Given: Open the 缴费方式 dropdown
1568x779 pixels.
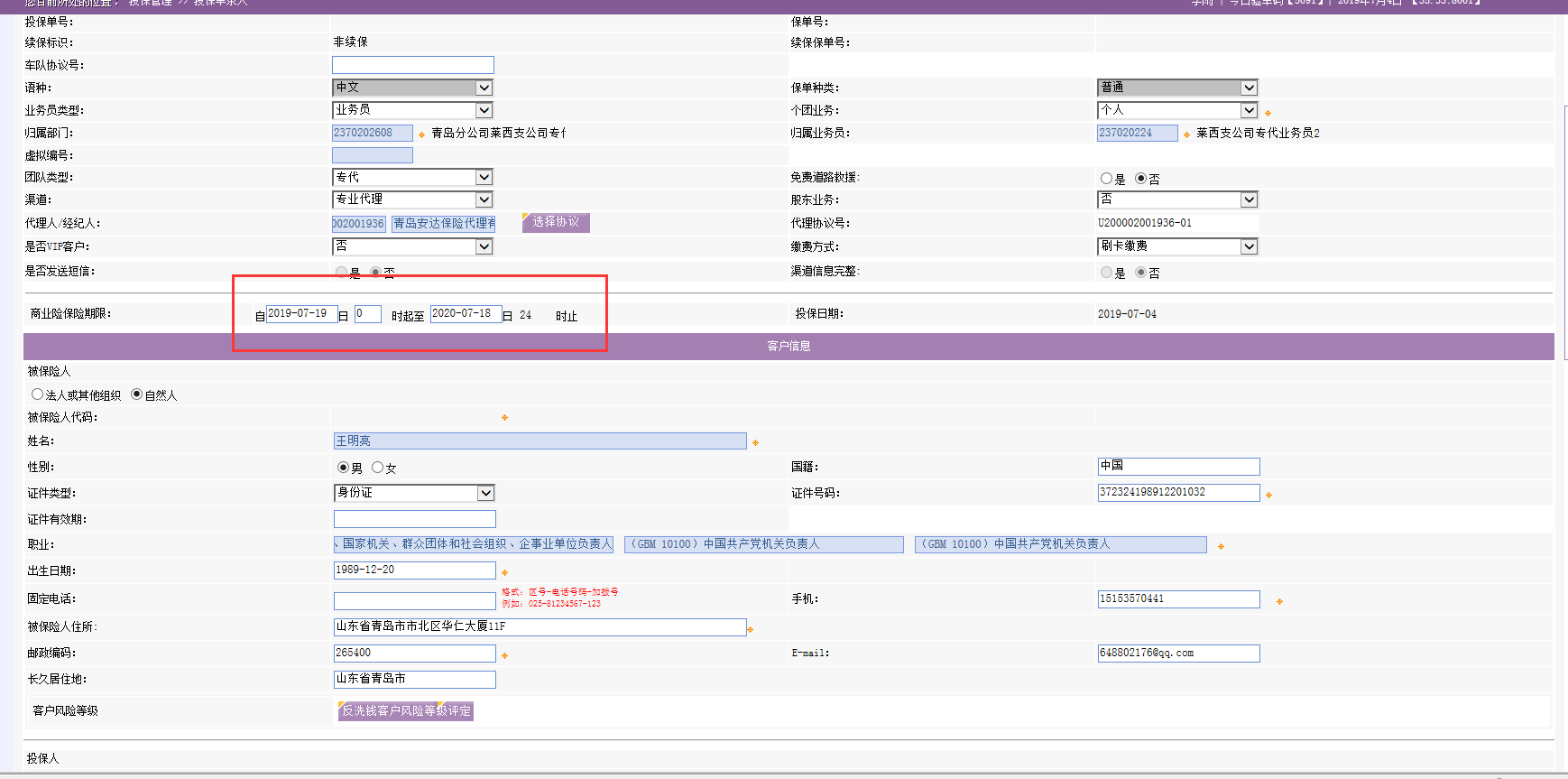Looking at the screenshot, I should pos(1249,246).
